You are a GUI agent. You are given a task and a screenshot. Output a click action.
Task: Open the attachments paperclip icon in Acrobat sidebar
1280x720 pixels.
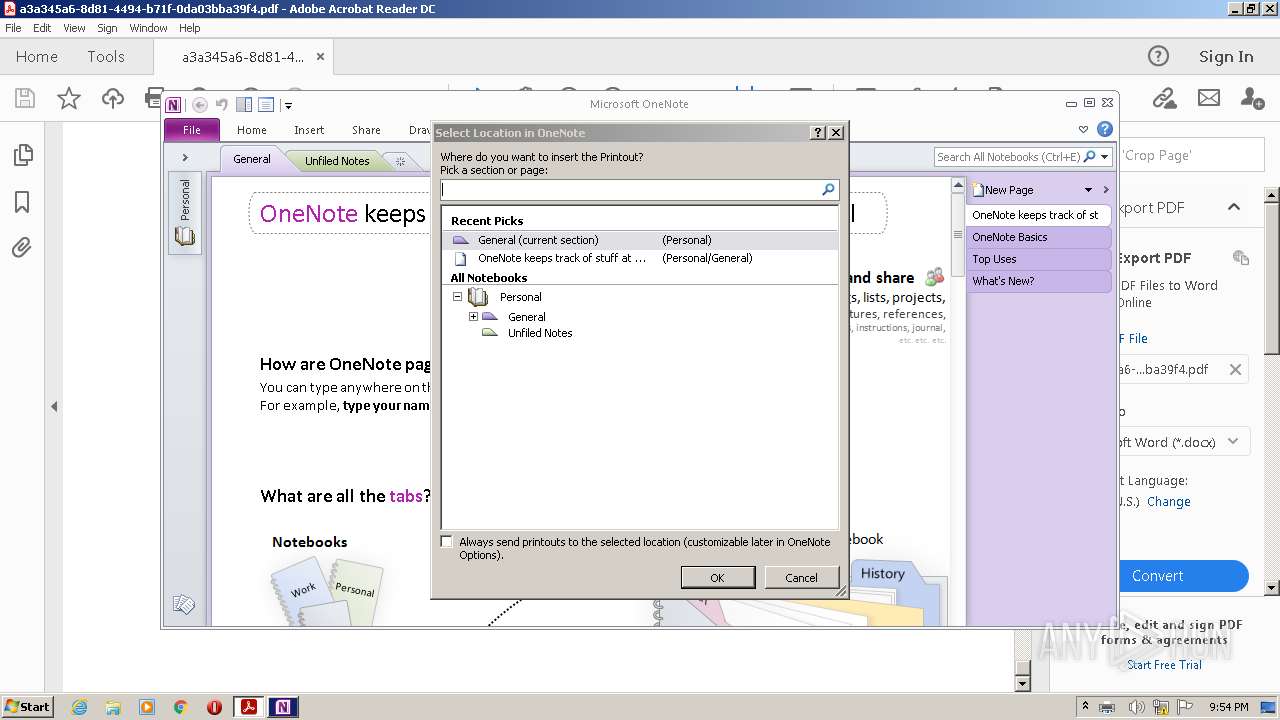click(x=22, y=247)
